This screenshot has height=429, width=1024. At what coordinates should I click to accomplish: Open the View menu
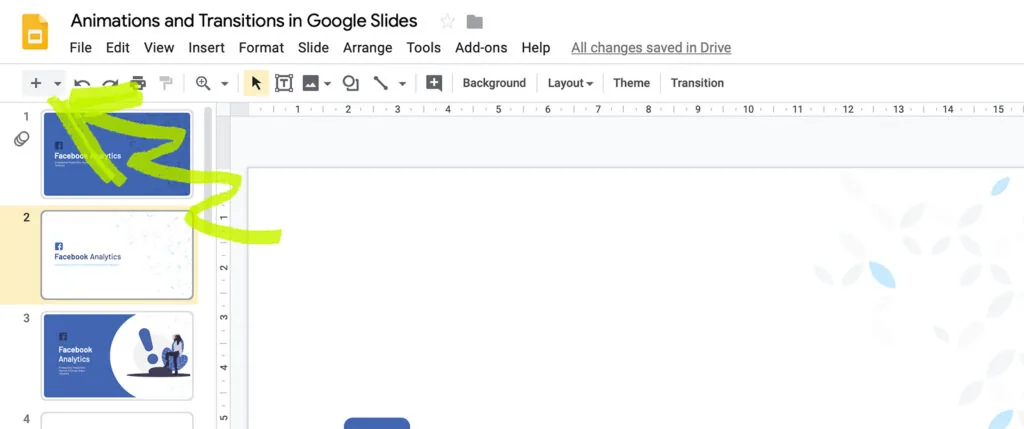(159, 48)
